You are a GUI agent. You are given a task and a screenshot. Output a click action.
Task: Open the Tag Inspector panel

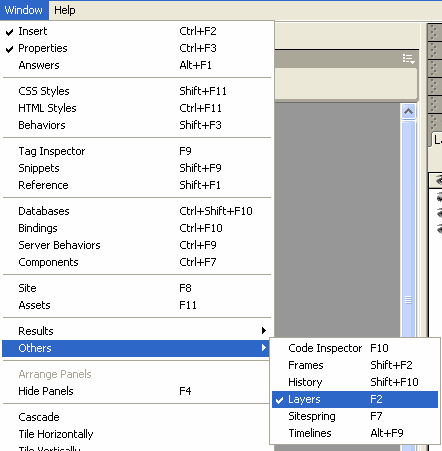coord(137,151)
